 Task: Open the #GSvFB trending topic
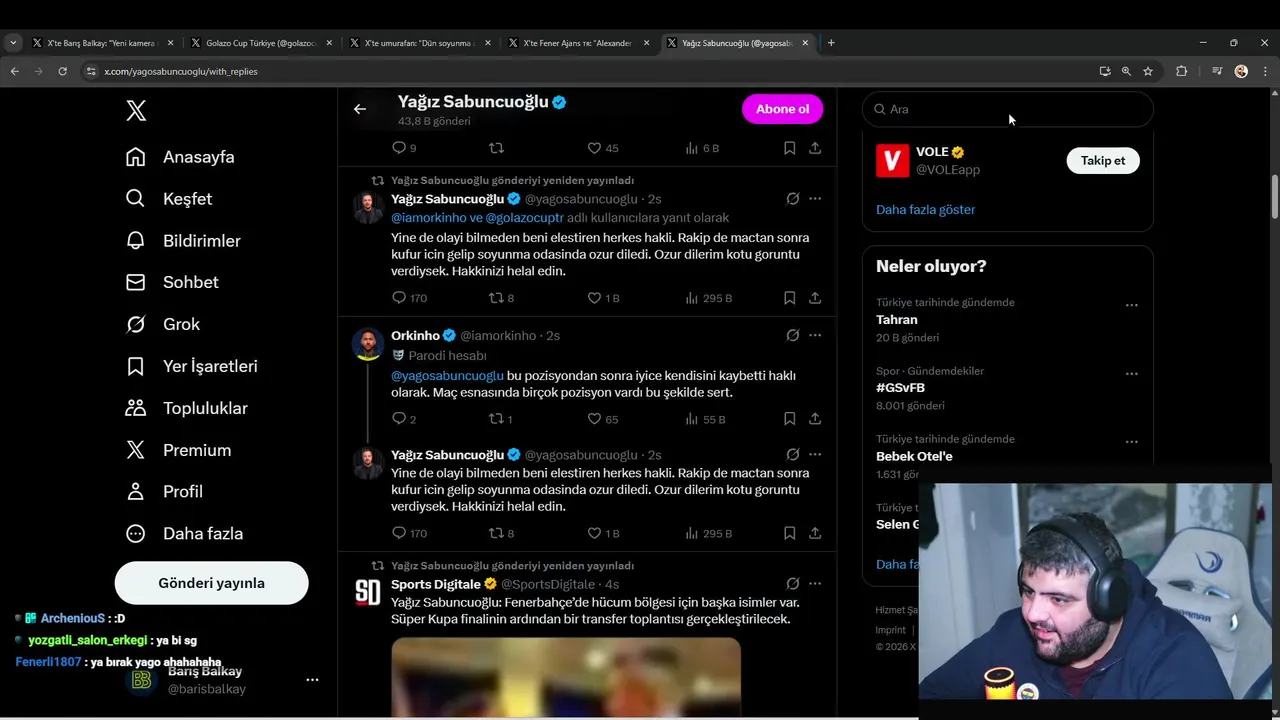click(900, 388)
